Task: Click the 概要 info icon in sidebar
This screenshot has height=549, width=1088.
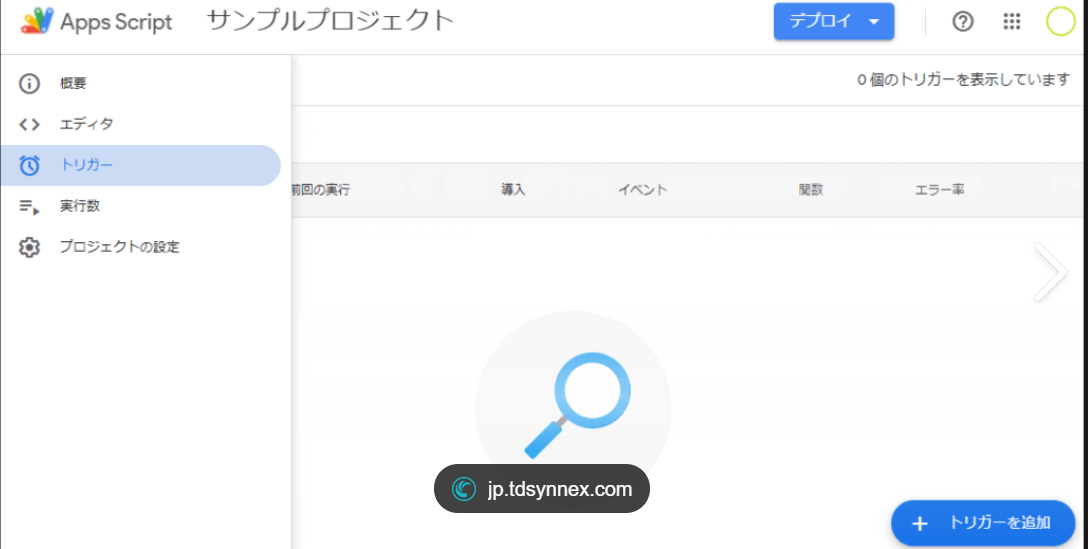Action: click(30, 84)
